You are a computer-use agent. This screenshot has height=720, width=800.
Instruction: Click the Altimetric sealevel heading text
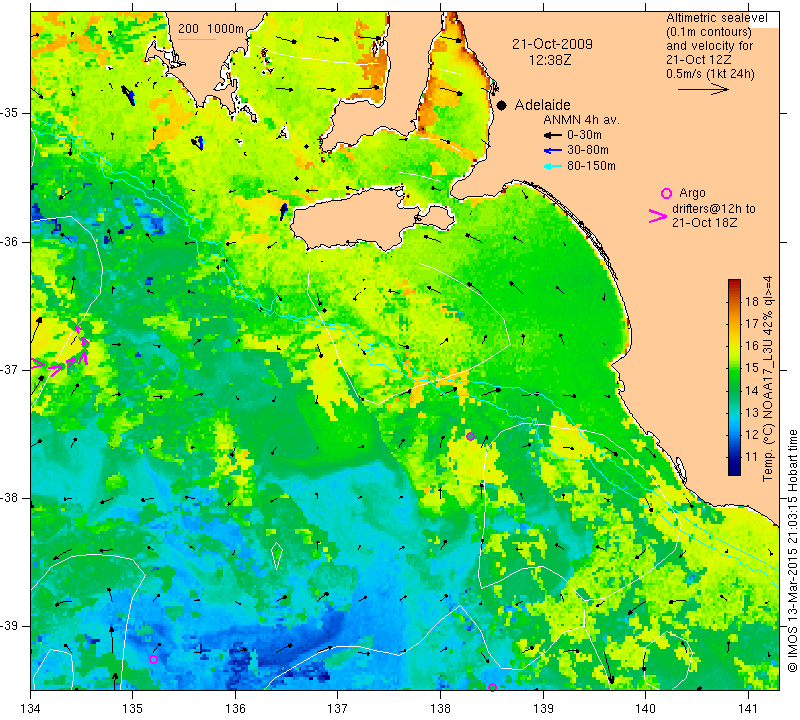click(716, 18)
